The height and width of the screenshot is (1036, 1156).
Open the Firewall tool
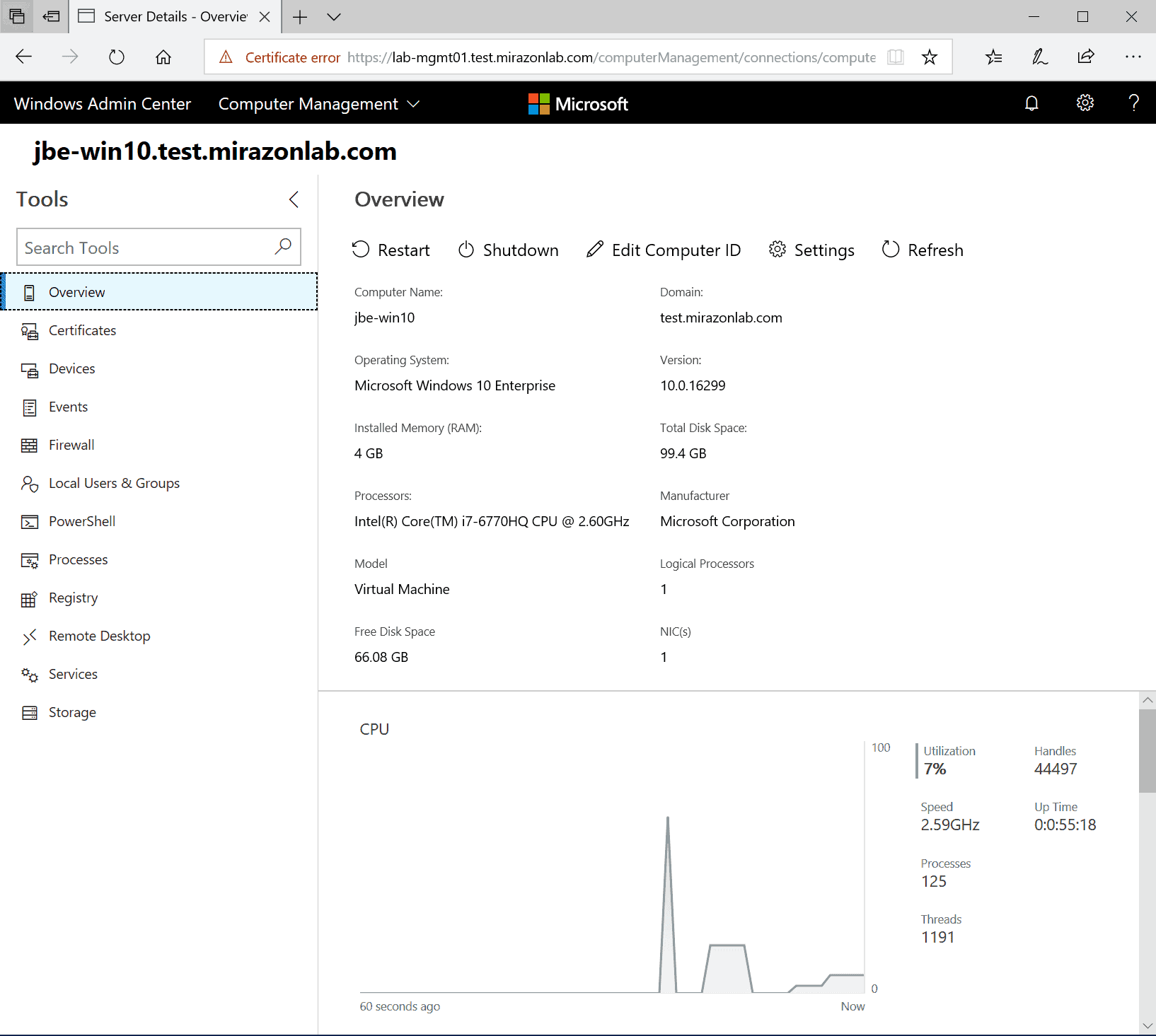pyautogui.click(x=71, y=445)
